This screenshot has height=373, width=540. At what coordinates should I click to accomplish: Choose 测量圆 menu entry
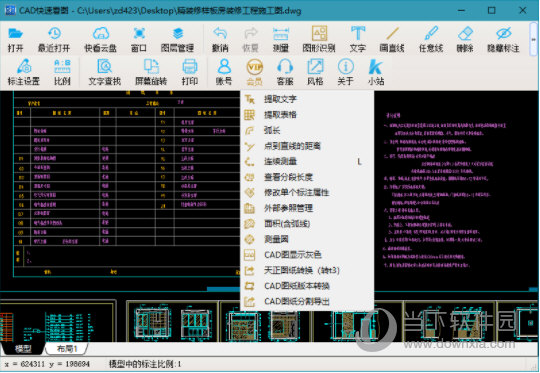click(x=307, y=239)
